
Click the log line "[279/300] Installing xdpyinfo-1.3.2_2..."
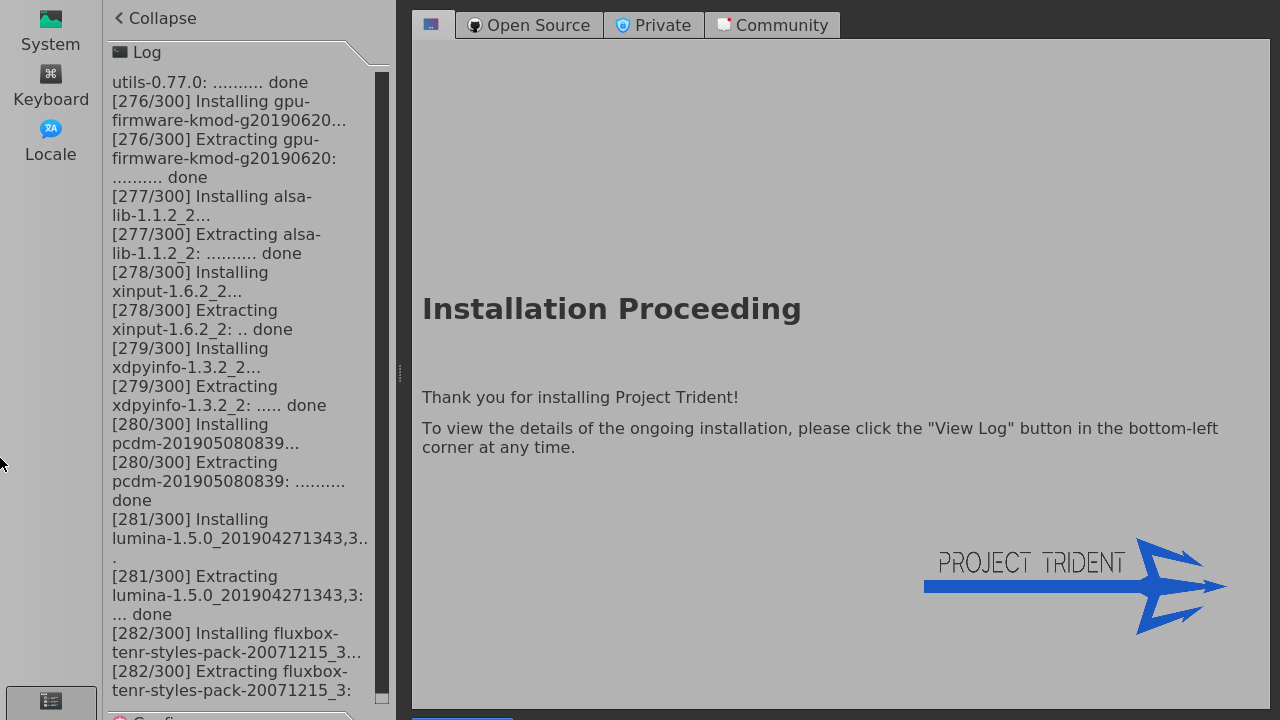[190, 358]
